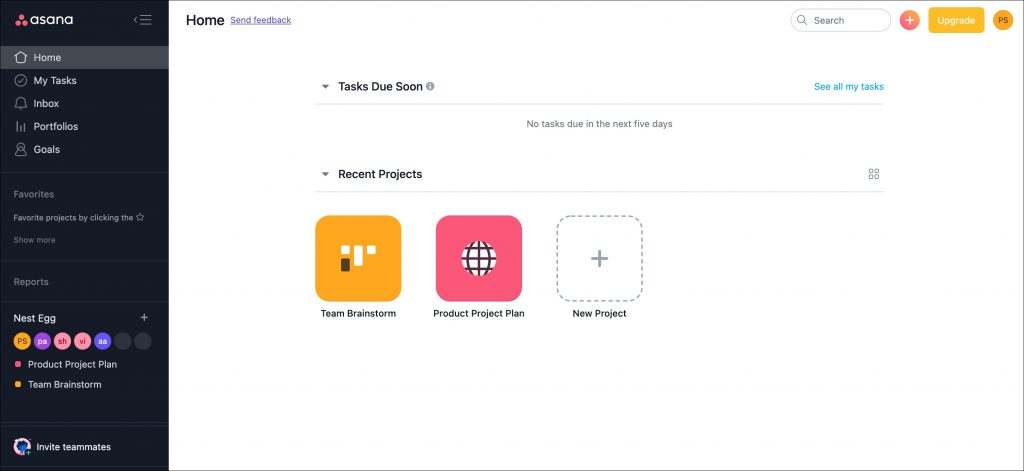Click the PS member avatar in Nest Egg
Image resolution: width=1024 pixels, height=471 pixels.
(22, 341)
